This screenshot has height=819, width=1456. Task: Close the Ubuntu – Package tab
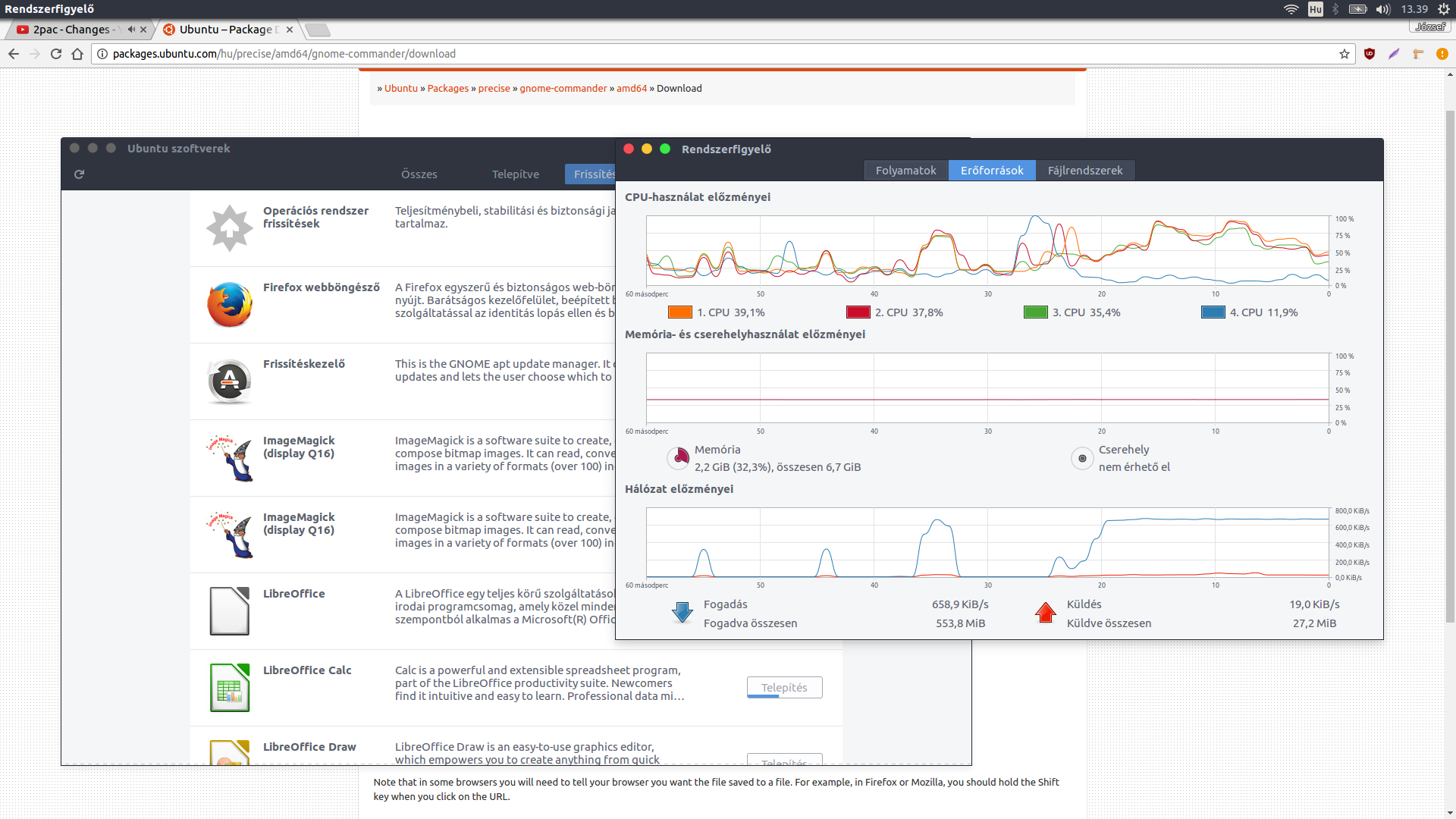point(290,30)
